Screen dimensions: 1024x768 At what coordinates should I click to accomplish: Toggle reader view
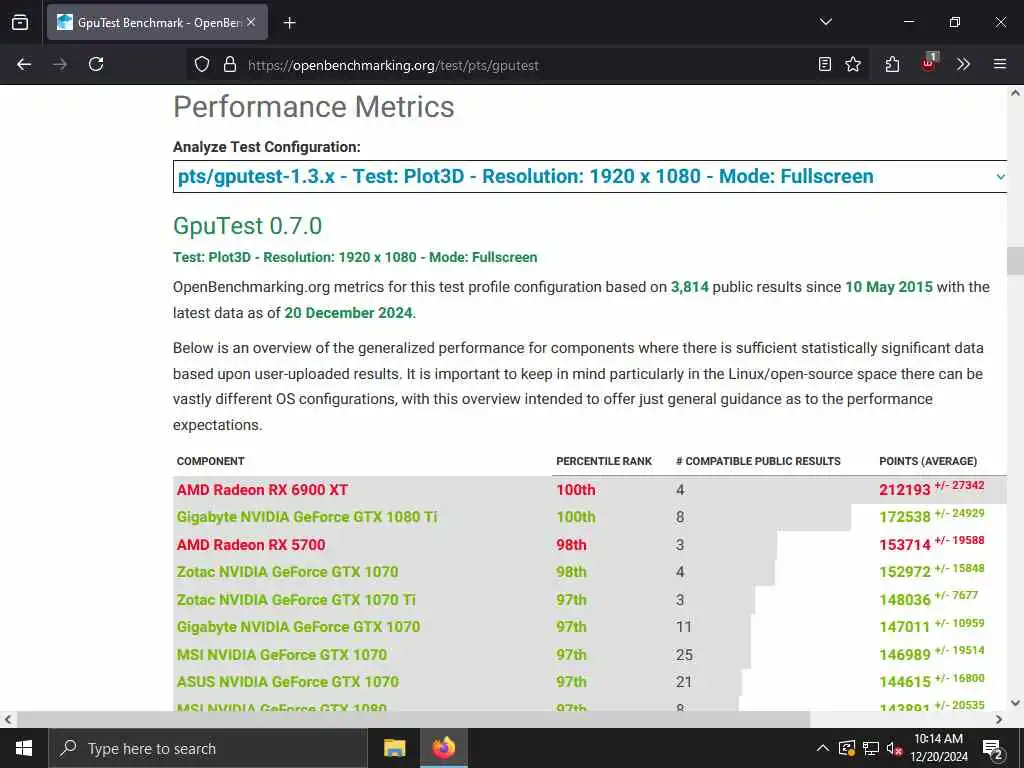coord(825,64)
